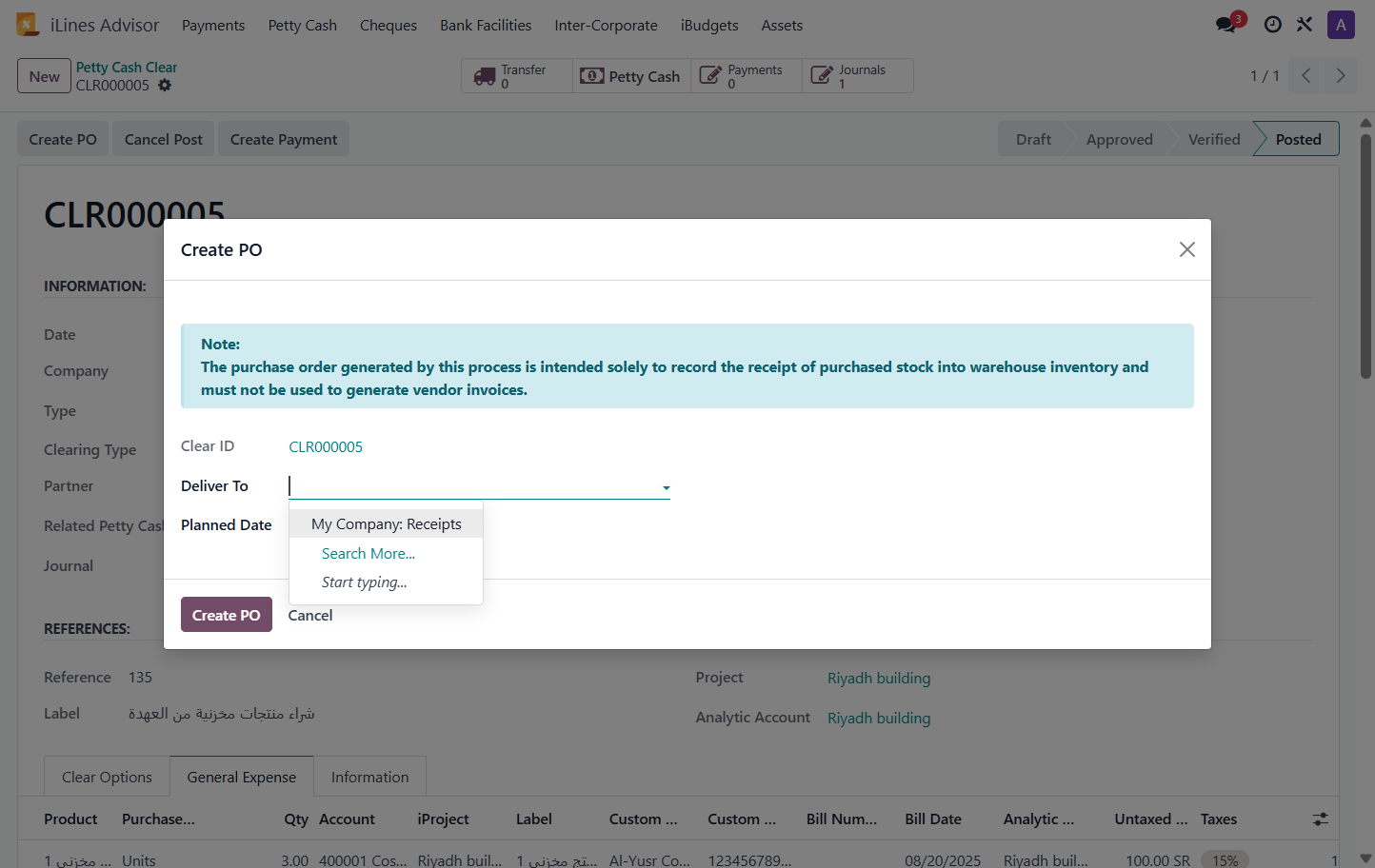Go to previous record arrow
The width and height of the screenshot is (1375, 868).
(x=1306, y=76)
